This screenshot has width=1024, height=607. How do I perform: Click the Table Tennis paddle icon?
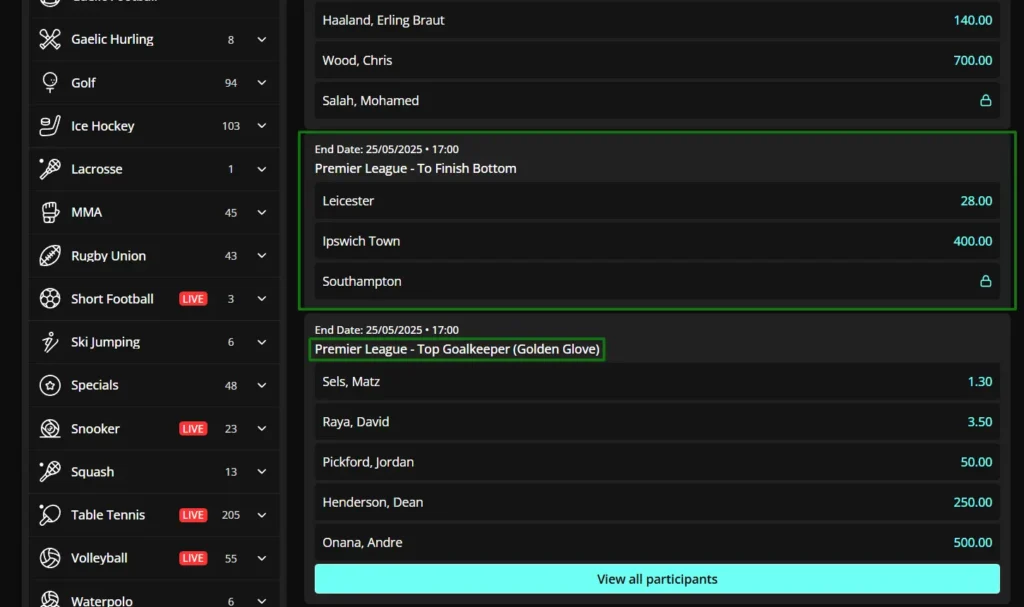click(x=50, y=515)
